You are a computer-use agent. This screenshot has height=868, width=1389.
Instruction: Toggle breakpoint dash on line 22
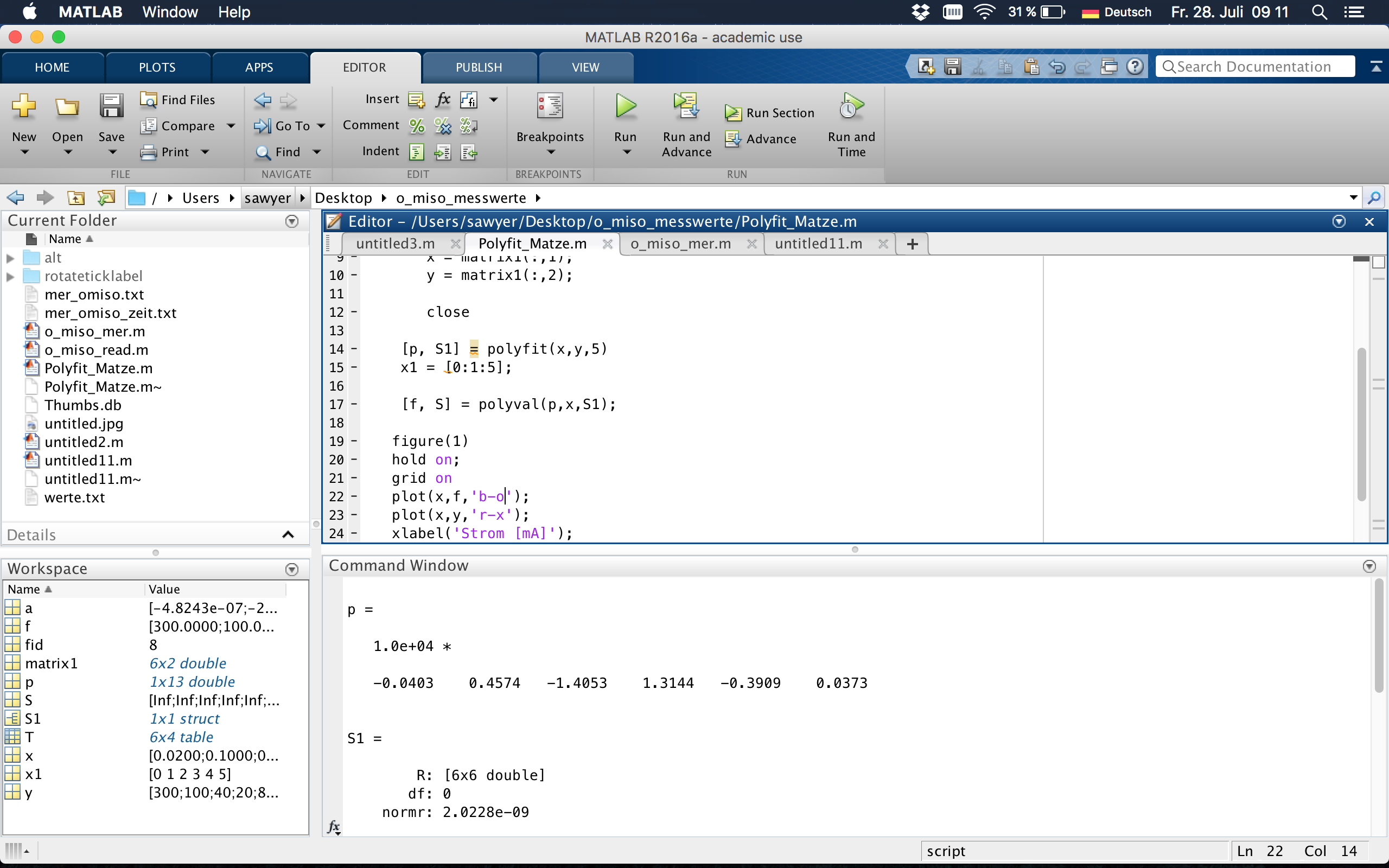pyautogui.click(x=354, y=496)
